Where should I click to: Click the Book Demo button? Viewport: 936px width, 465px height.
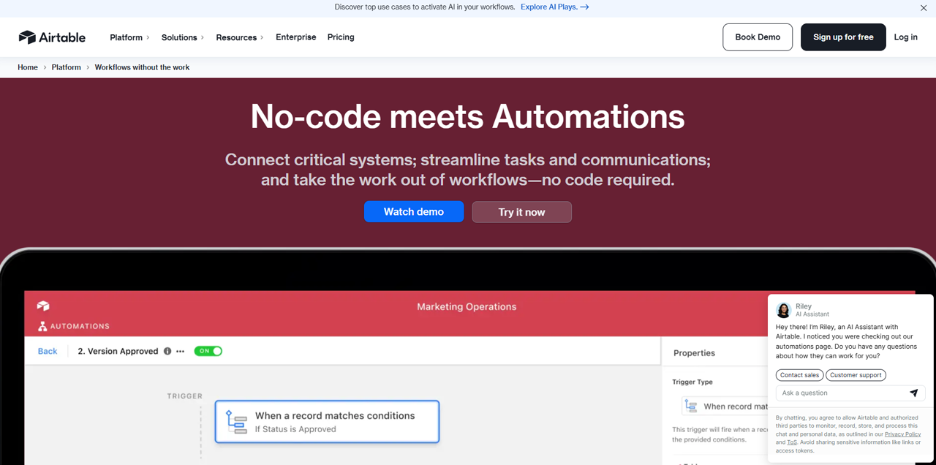pyautogui.click(x=758, y=37)
